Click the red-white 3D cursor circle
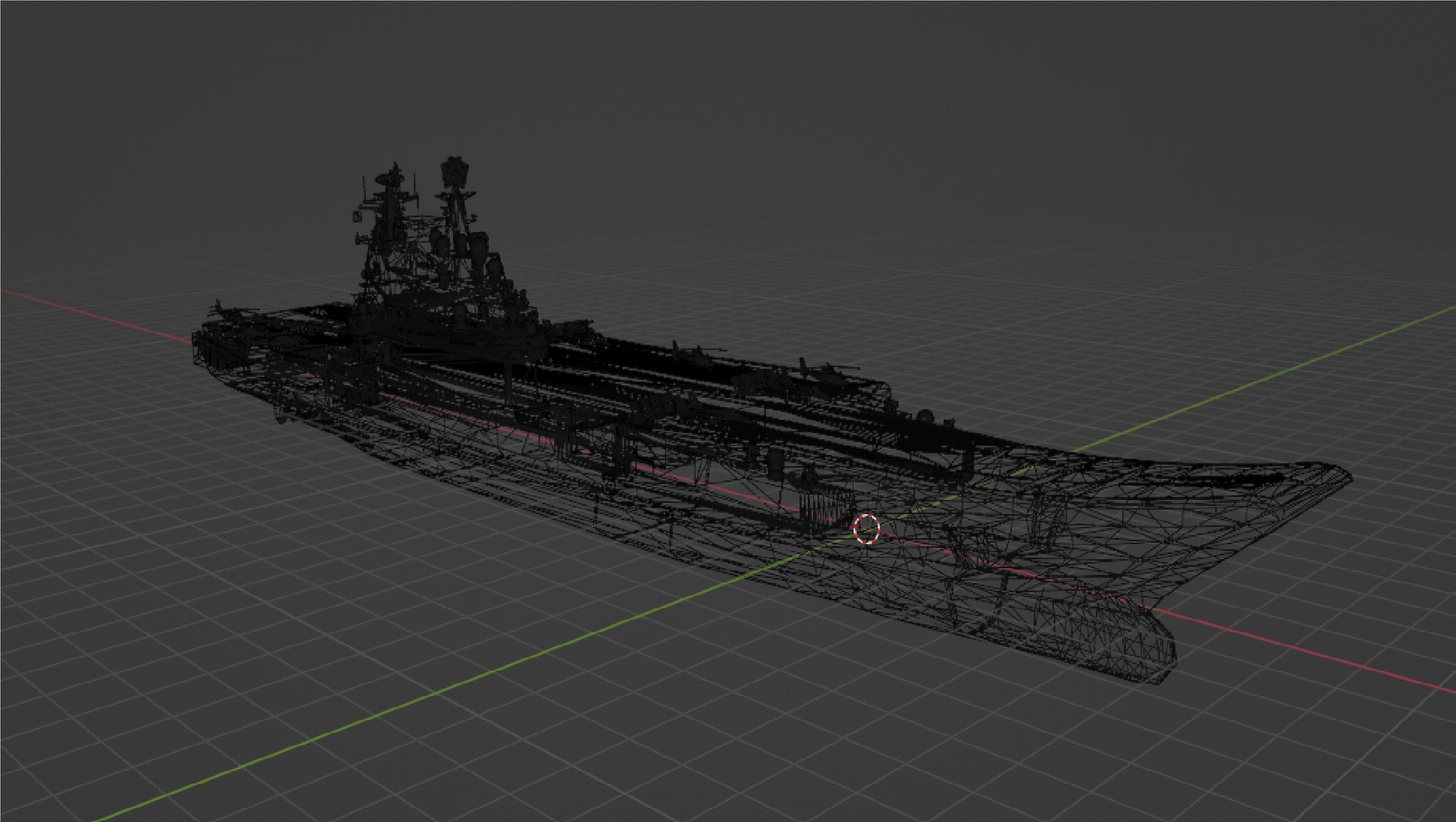The height and width of the screenshot is (822, 1456). (x=866, y=528)
